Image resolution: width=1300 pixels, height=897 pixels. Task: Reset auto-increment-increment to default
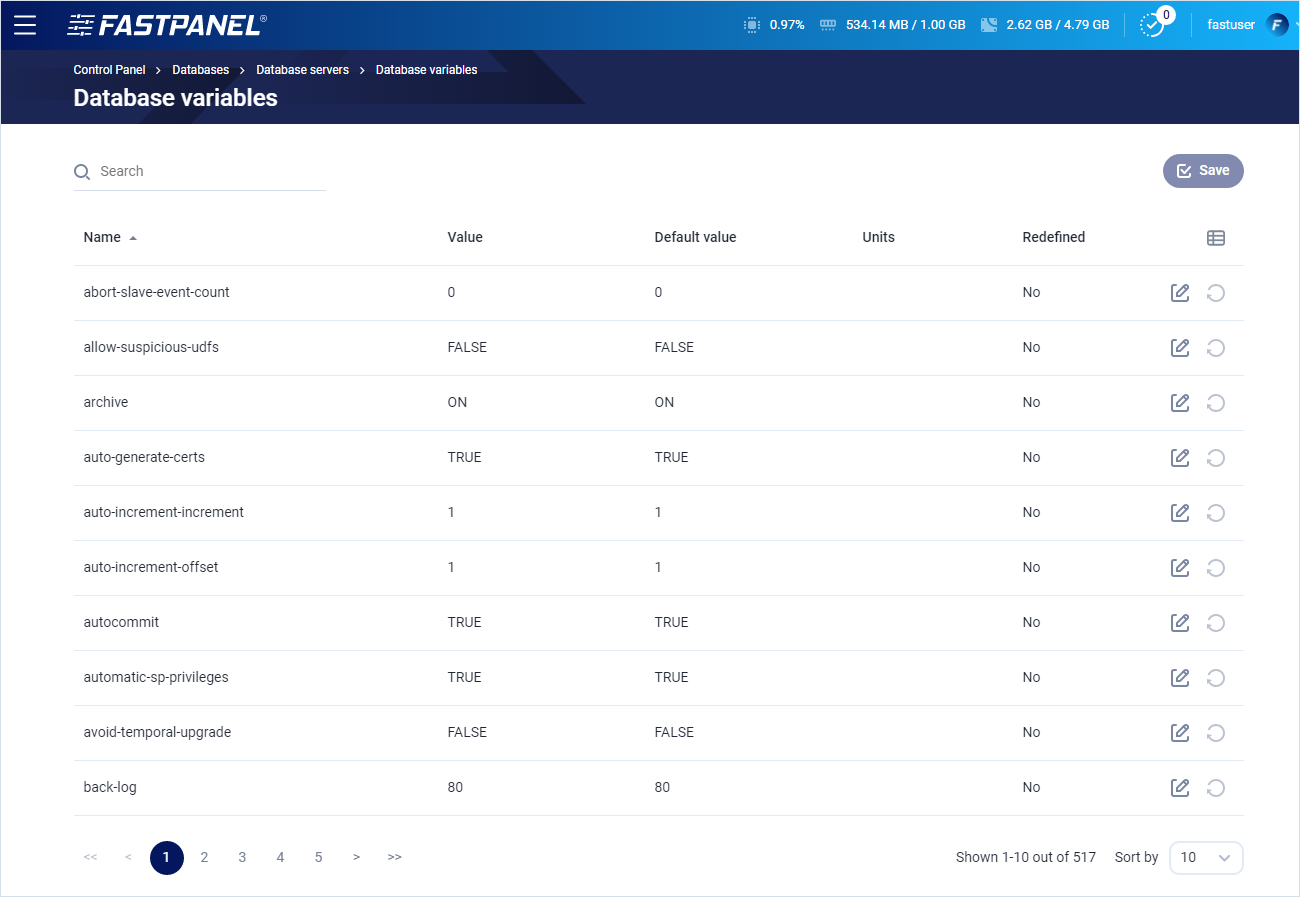(1216, 513)
